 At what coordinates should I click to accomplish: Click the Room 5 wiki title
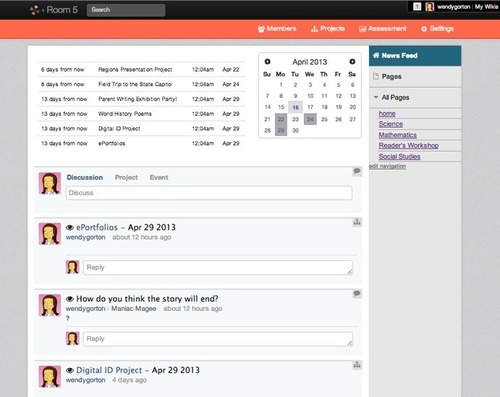(x=62, y=10)
